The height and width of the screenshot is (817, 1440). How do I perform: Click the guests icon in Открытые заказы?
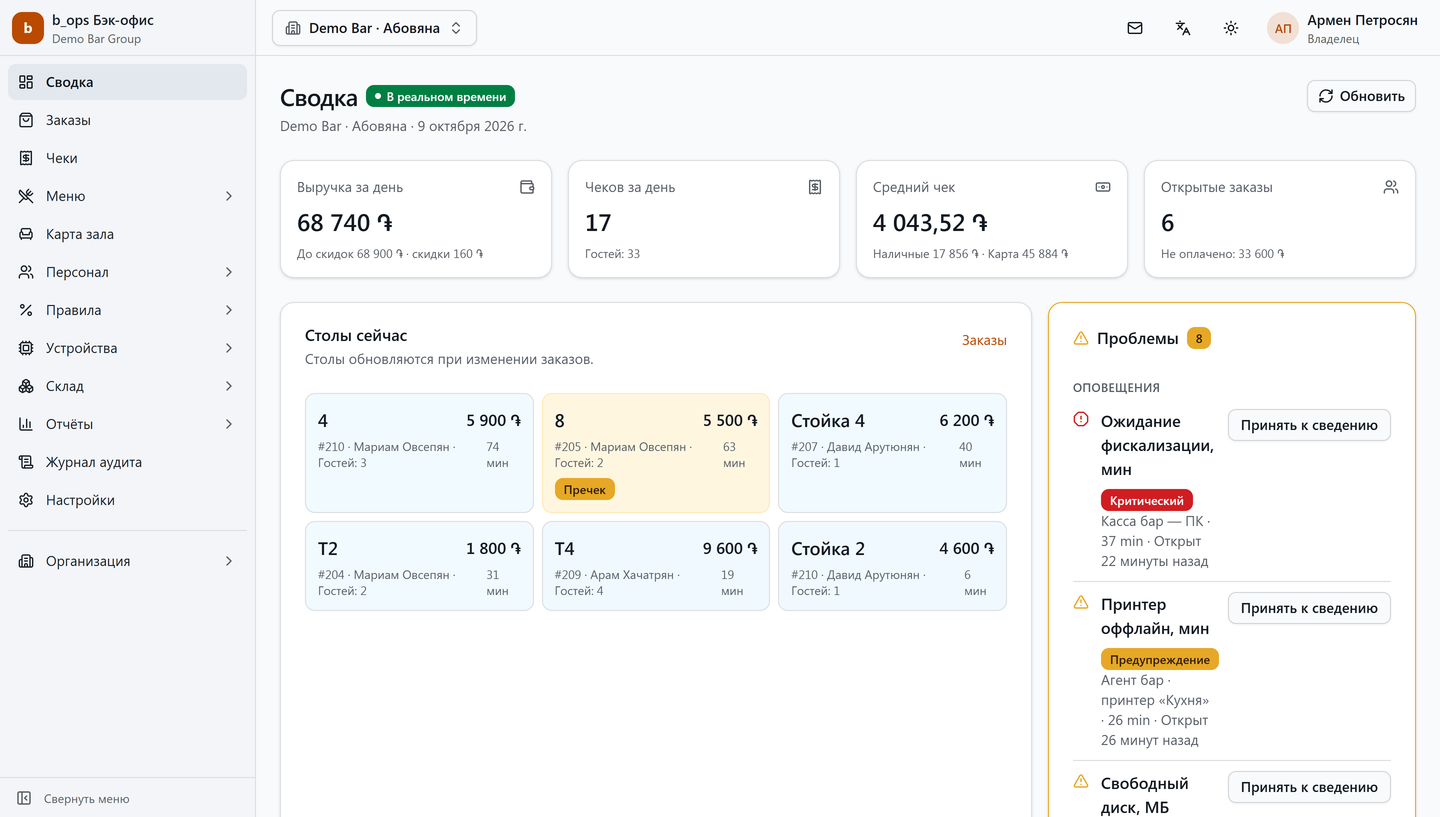click(x=1391, y=187)
